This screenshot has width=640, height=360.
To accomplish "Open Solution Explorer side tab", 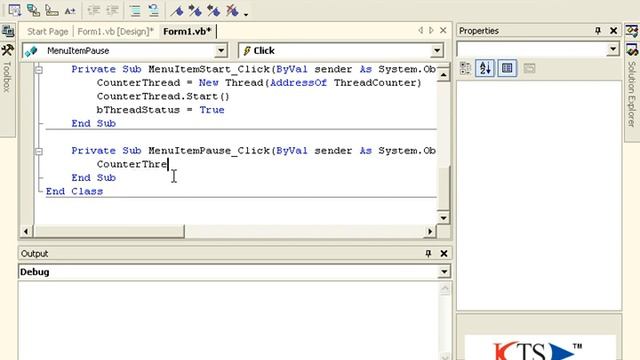I will tap(632, 92).
